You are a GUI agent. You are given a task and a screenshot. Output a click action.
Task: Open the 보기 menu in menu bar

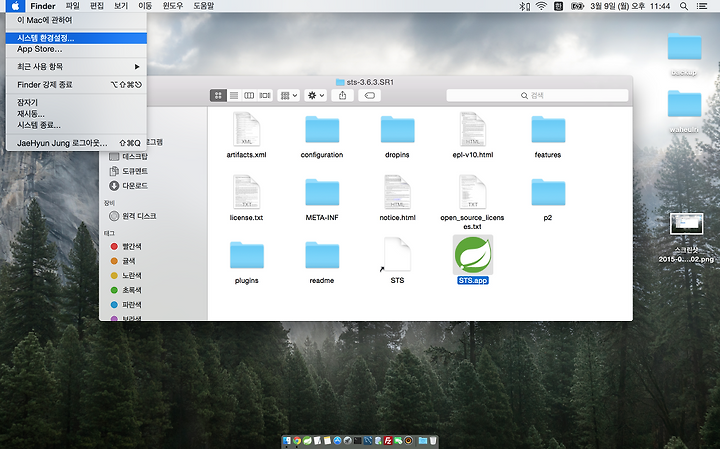[x=121, y=6]
